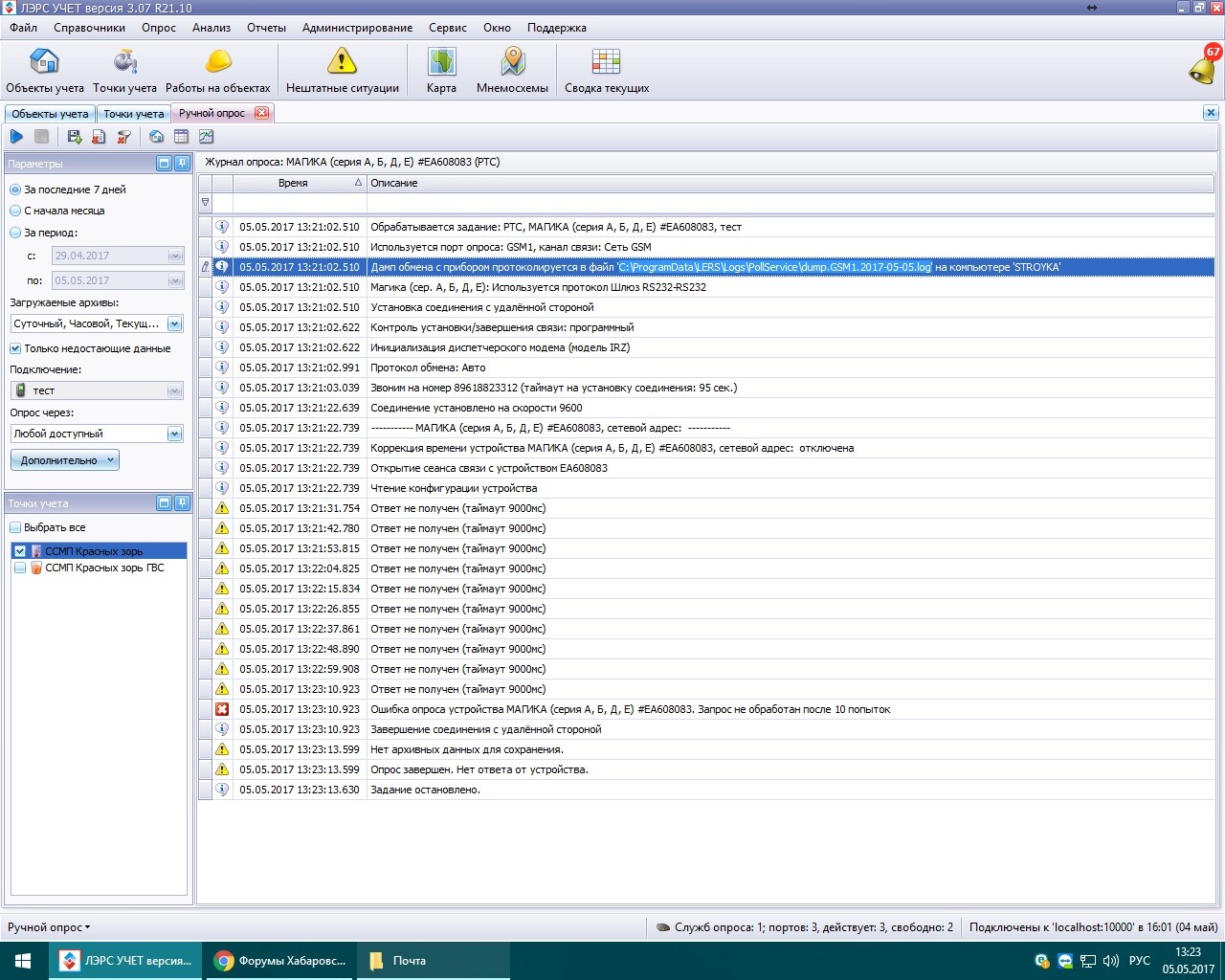Select the Звоним на номер 89618823312 log row
Image resolution: width=1225 pixels, height=980 pixels.
point(706,388)
